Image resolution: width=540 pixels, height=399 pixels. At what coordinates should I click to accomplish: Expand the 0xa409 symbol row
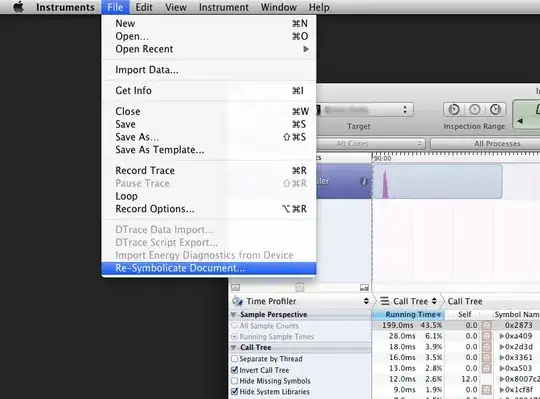pyautogui.click(x=502, y=336)
